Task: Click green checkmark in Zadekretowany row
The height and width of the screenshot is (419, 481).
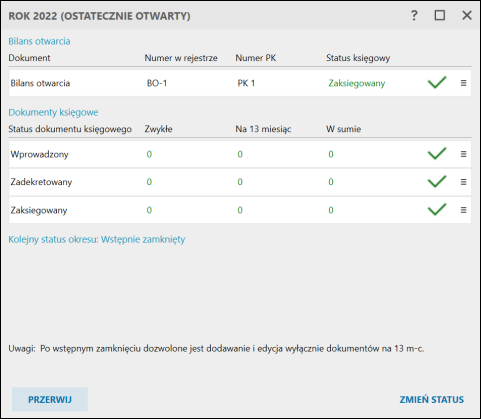Action: (x=437, y=181)
